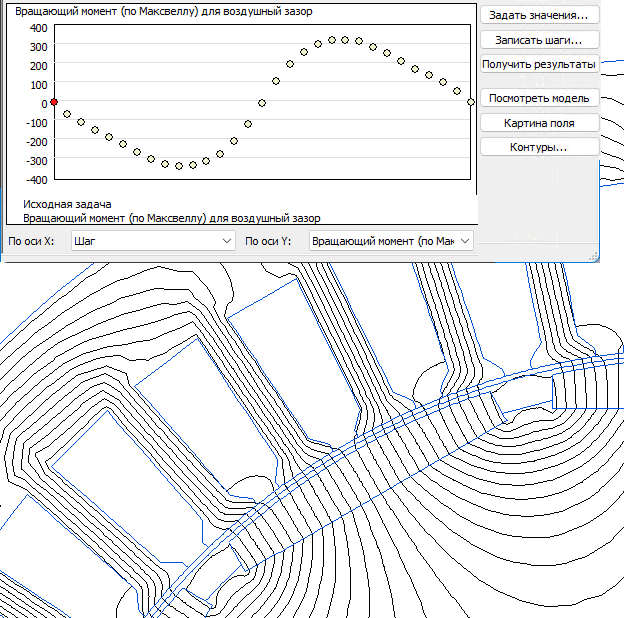Viewport: 624px width, 618px height.
Task: Select the rising-slope data point nearest 100
Action: 276,81
